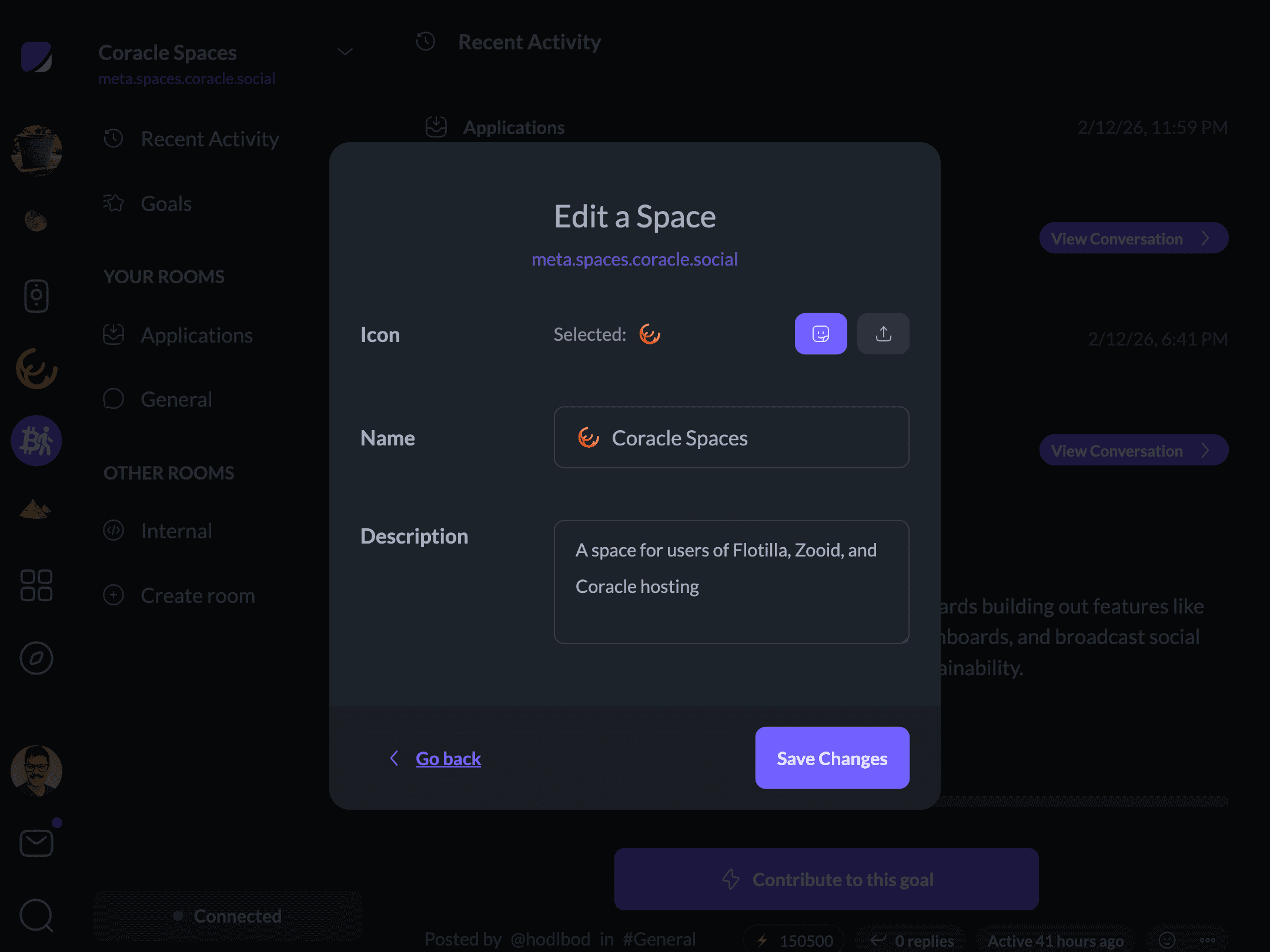Image resolution: width=1270 pixels, height=952 pixels.
Task: Open the mail inbox icon in sidebar
Action: pyautogui.click(x=36, y=843)
